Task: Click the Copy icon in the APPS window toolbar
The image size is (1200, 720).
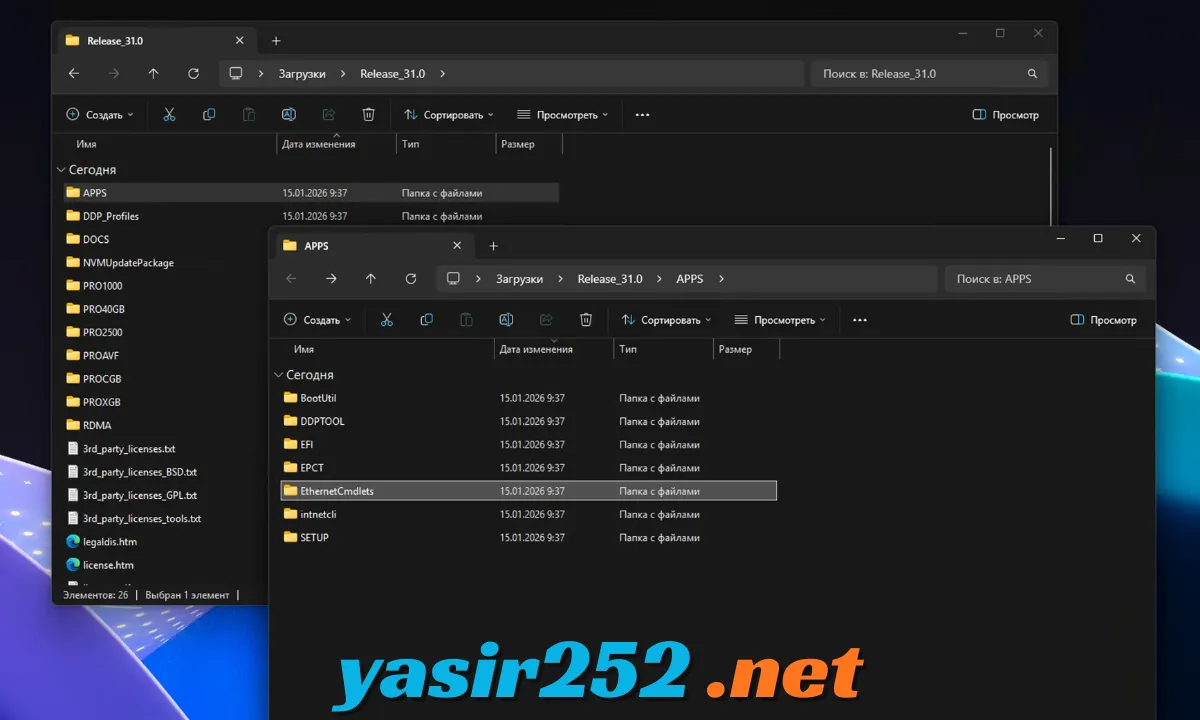Action: [x=427, y=320]
